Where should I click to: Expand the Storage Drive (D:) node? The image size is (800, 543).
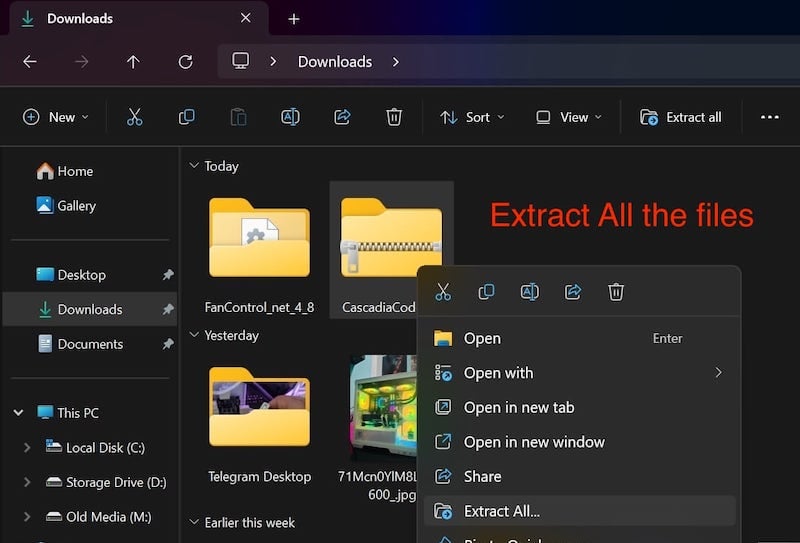click(x=27, y=482)
